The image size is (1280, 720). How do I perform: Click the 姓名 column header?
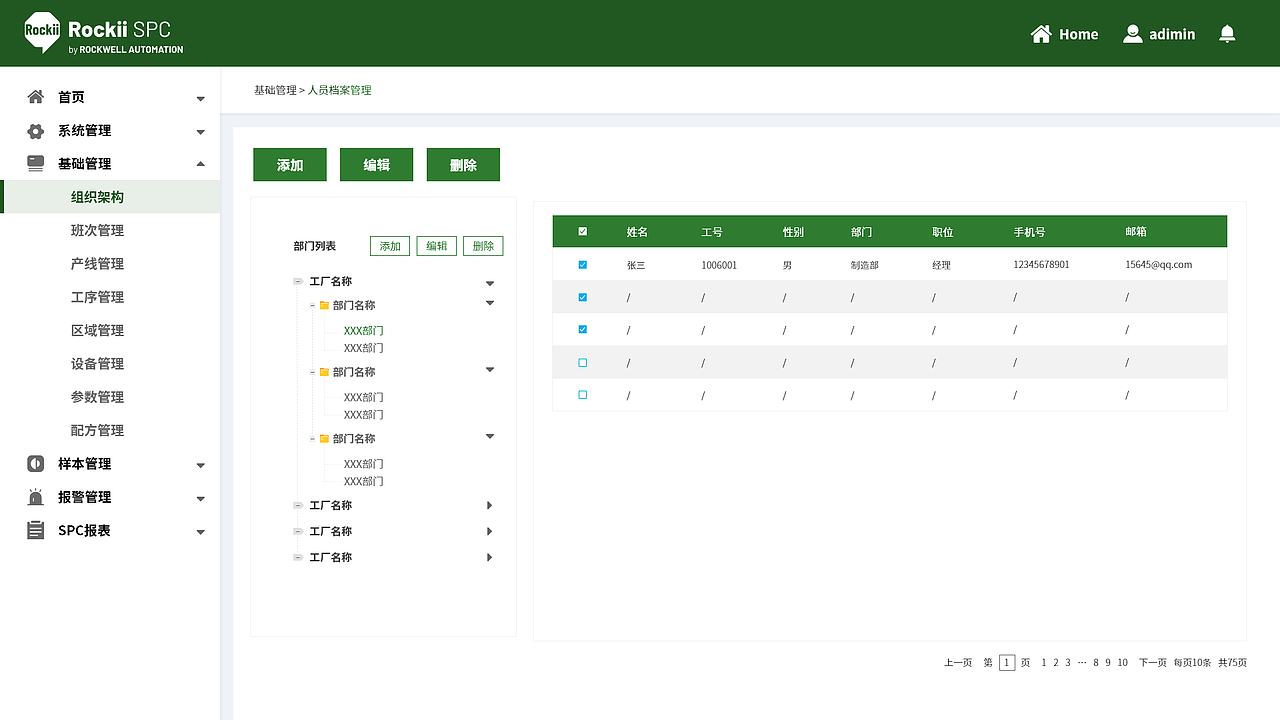[637, 232]
